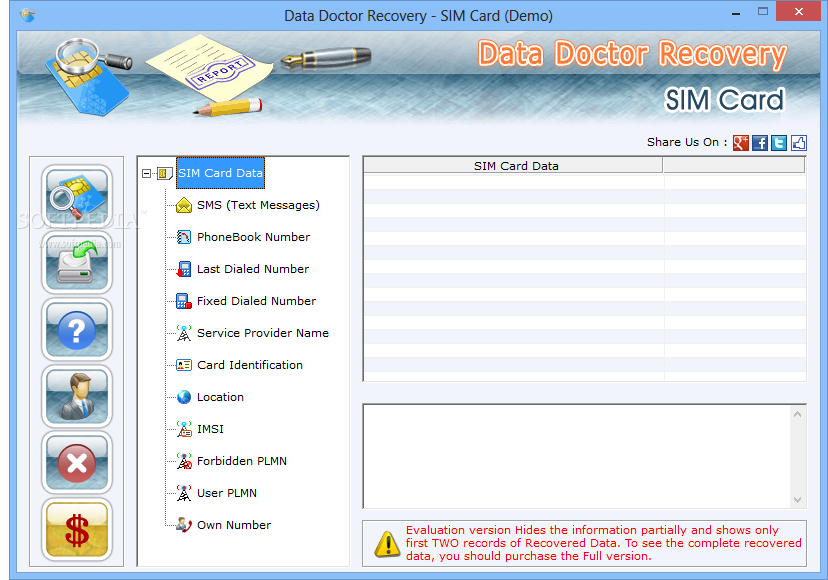This screenshot has width=828, height=580.
Task: Select PhoneBook Number in the tree
Action: click(x=253, y=237)
